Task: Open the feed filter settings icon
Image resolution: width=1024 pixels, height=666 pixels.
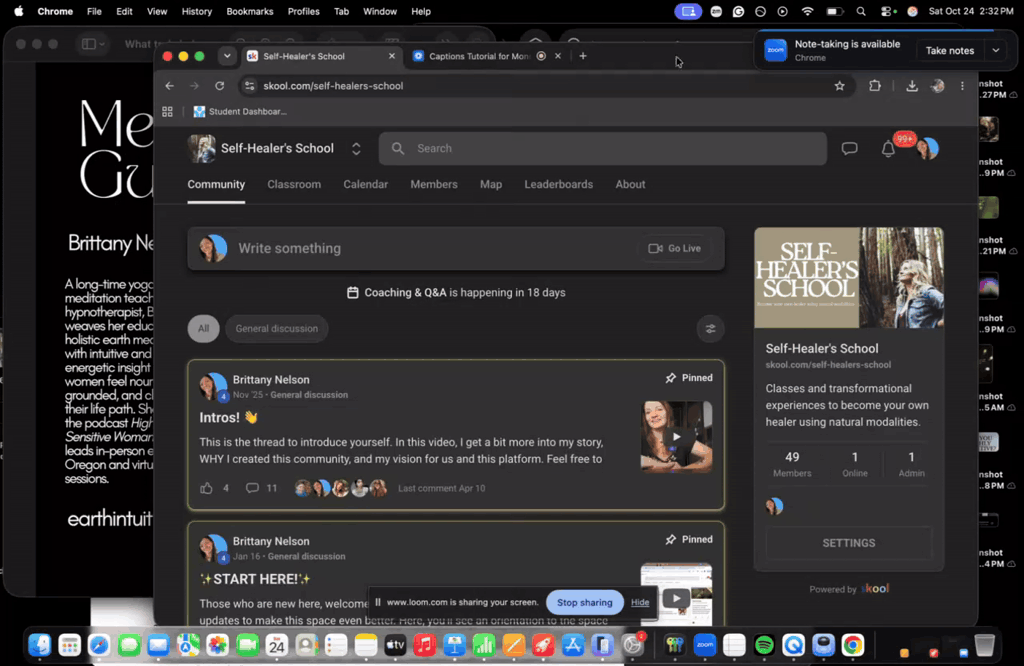Action: [711, 329]
